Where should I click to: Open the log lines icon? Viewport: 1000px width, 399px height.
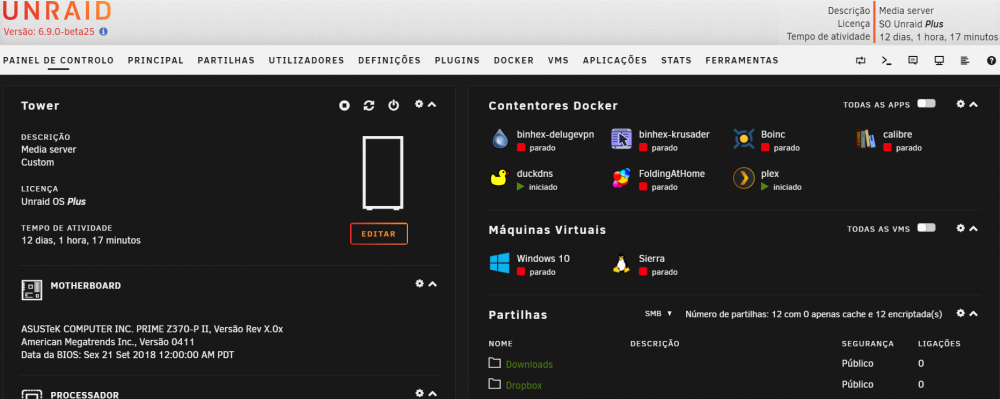[965, 61]
